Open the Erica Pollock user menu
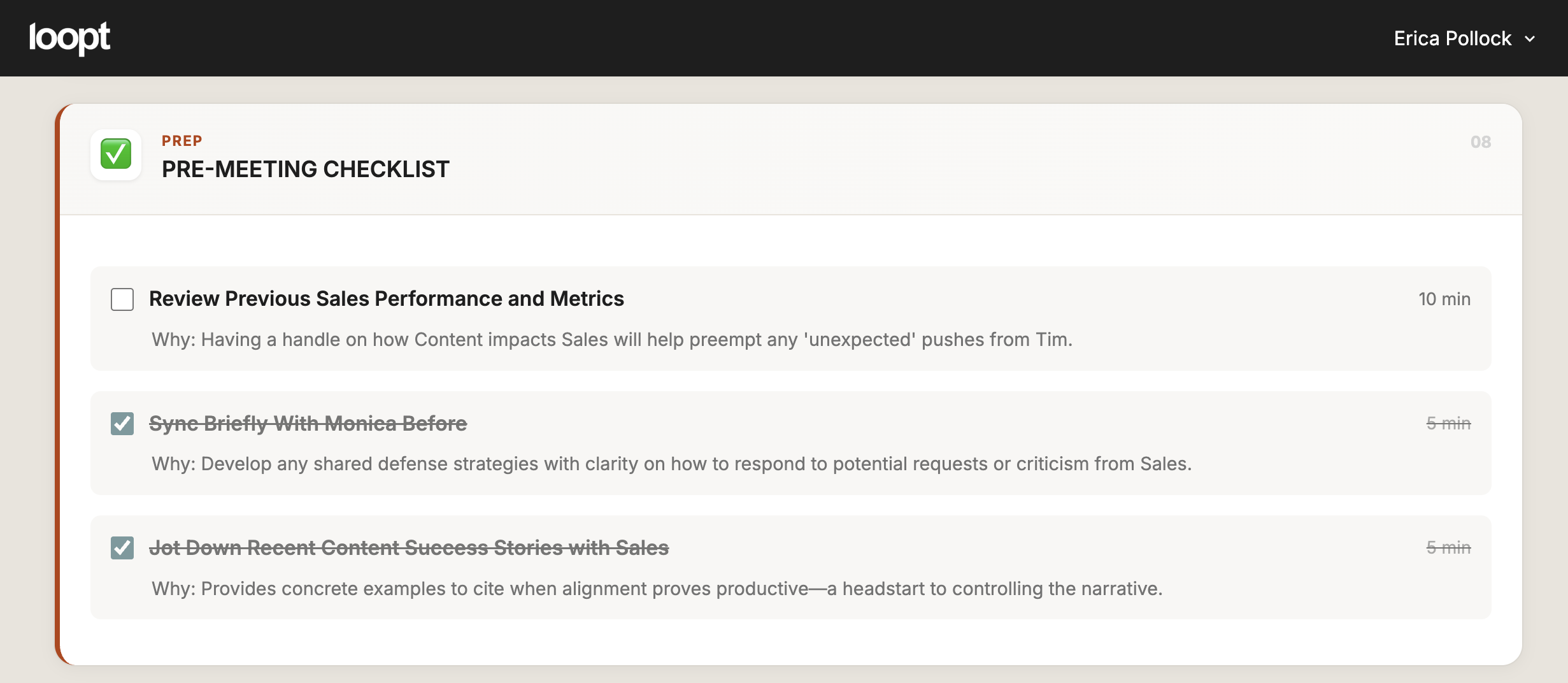 coord(1452,39)
